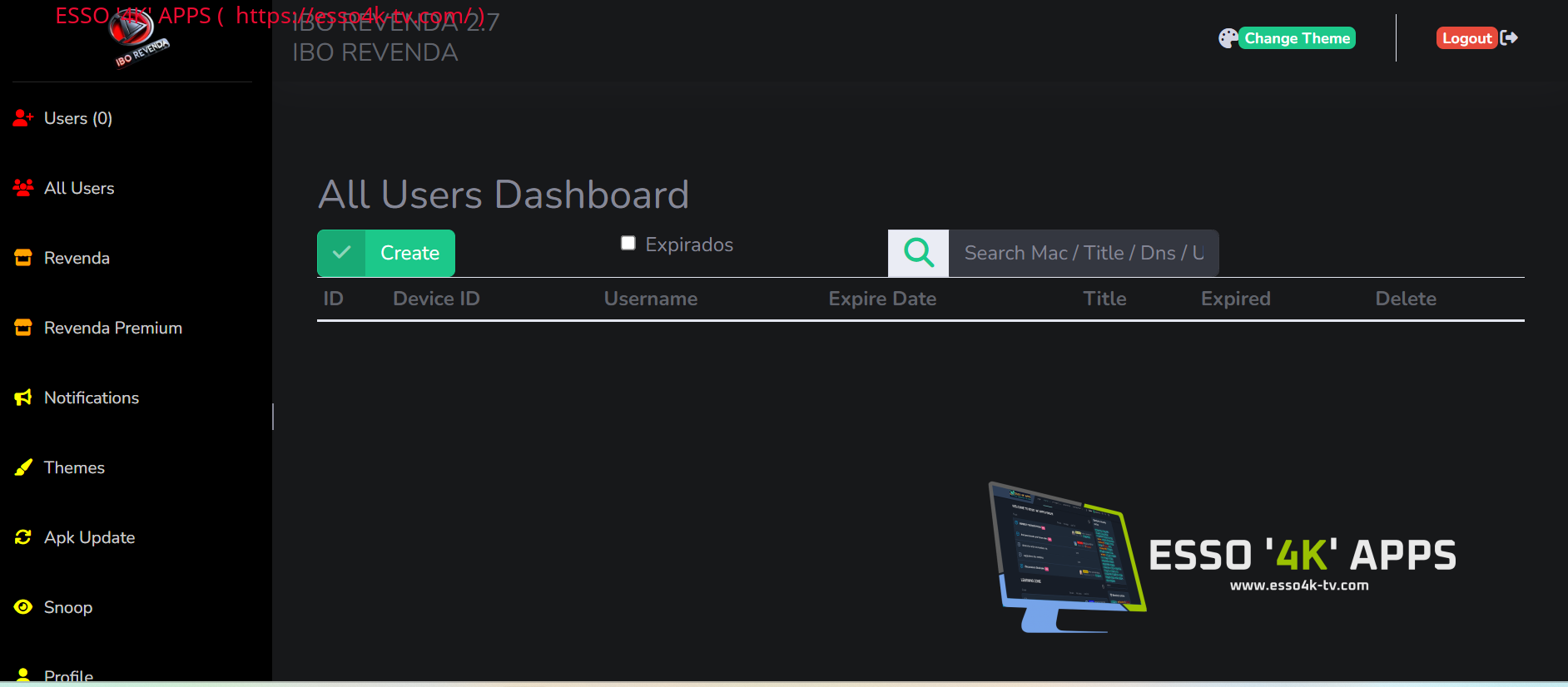Click the refresh icon for Apk Update
The width and height of the screenshot is (1568, 687).
23,537
